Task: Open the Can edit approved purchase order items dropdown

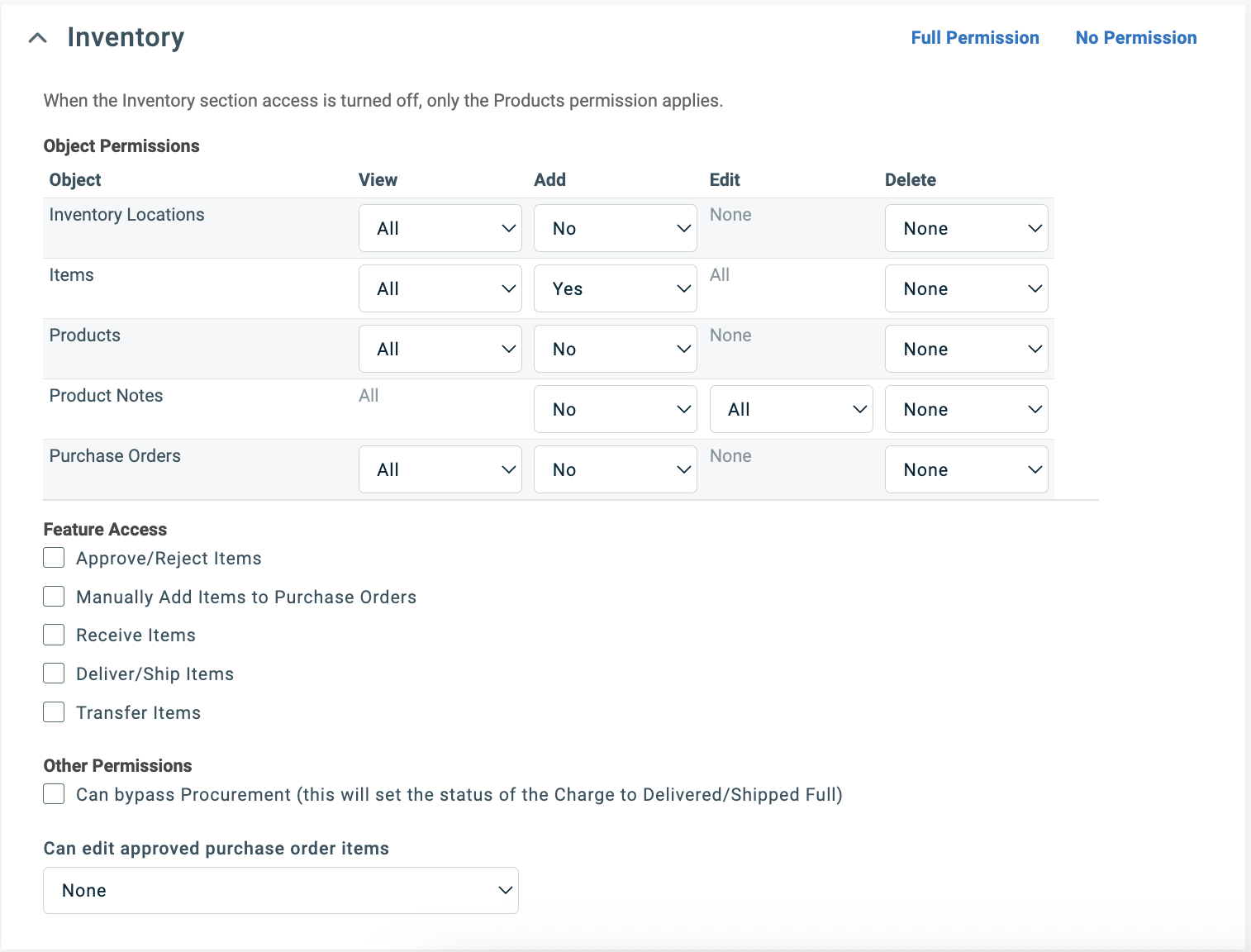Action: point(280,890)
